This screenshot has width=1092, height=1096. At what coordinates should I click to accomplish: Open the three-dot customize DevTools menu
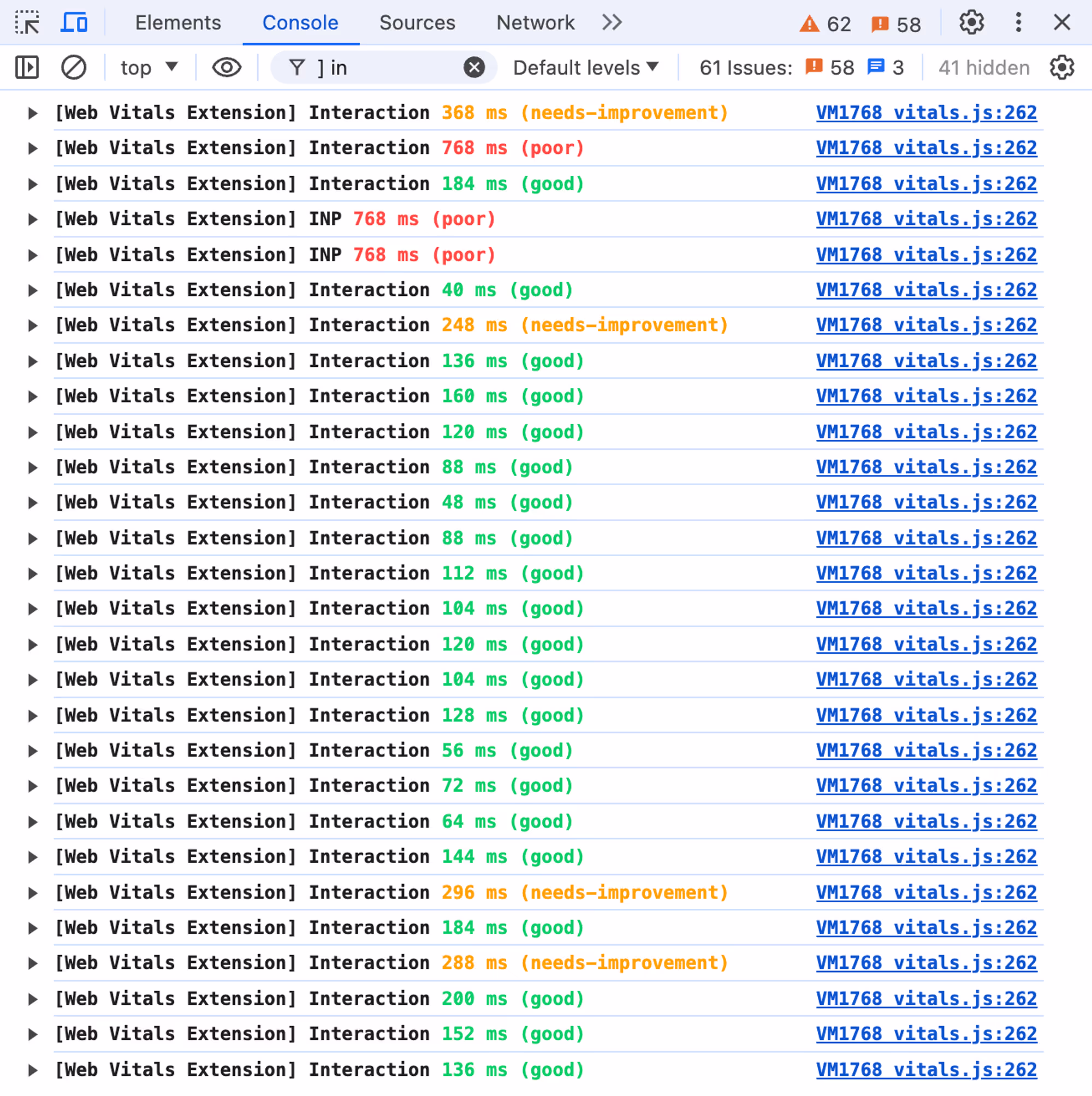[x=1018, y=23]
